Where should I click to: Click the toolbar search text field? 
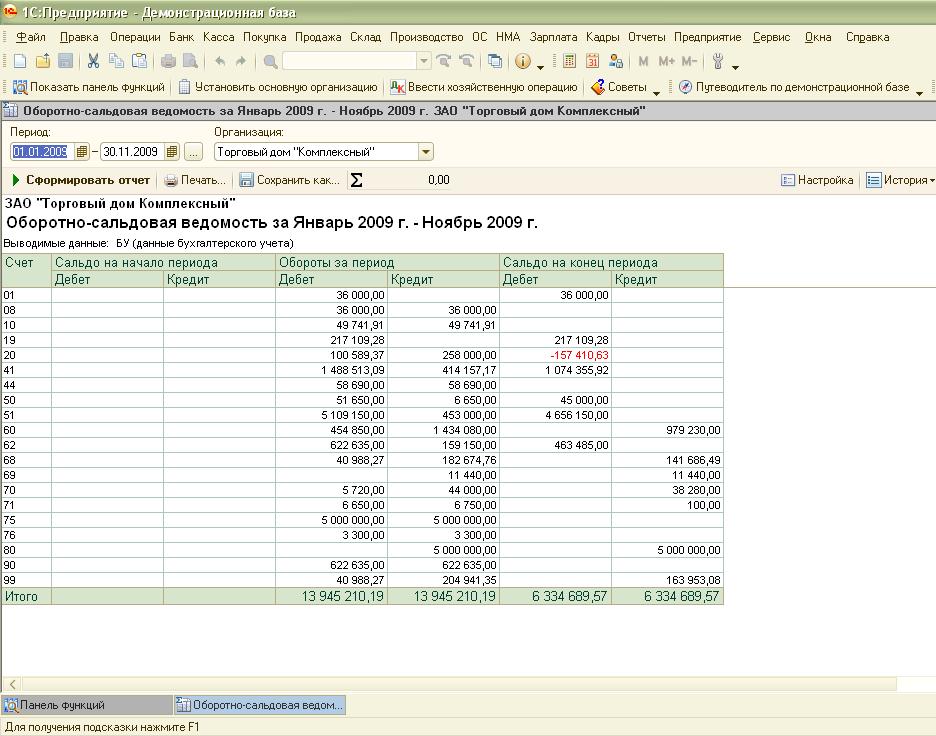[350, 61]
